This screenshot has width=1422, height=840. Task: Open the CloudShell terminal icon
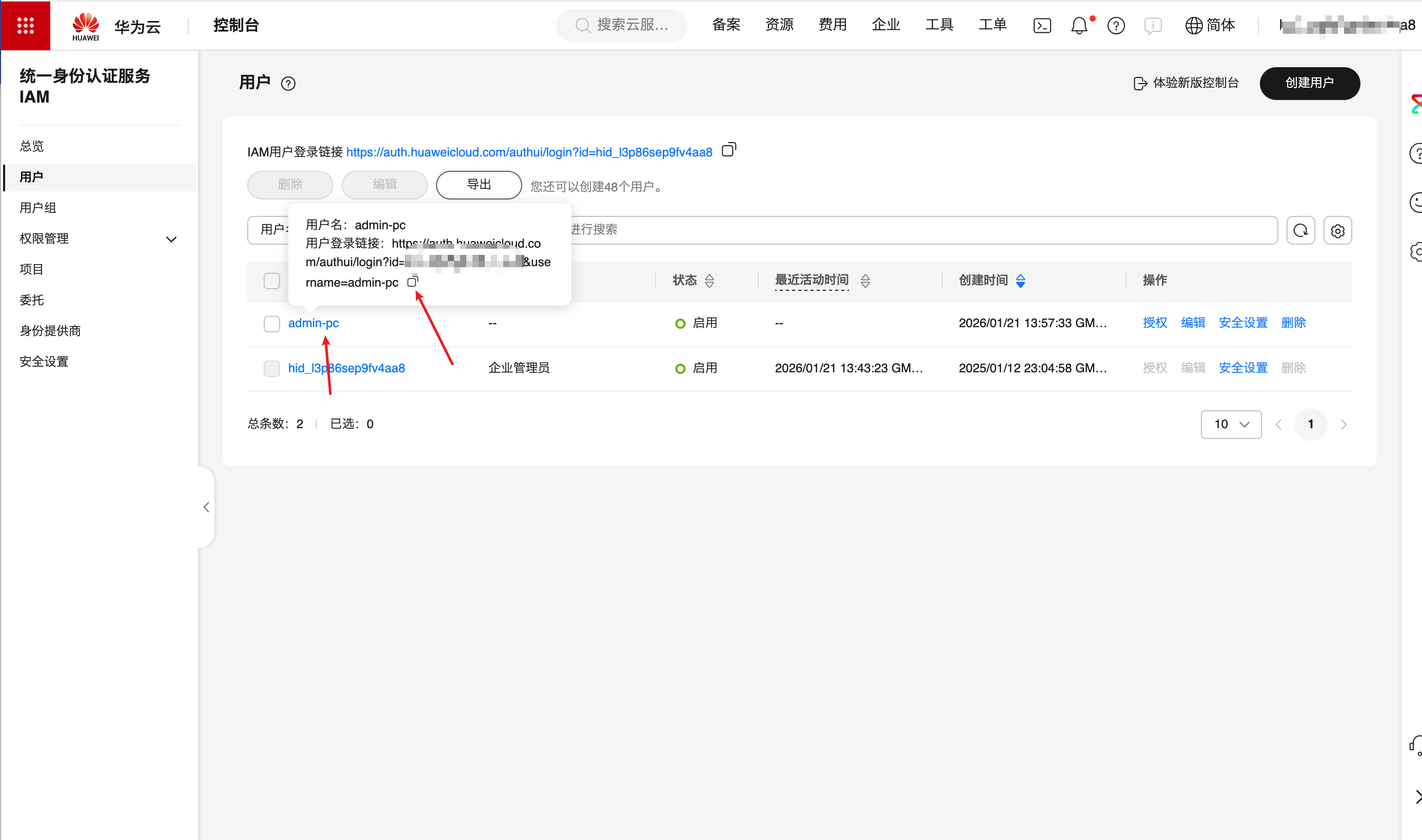point(1041,26)
